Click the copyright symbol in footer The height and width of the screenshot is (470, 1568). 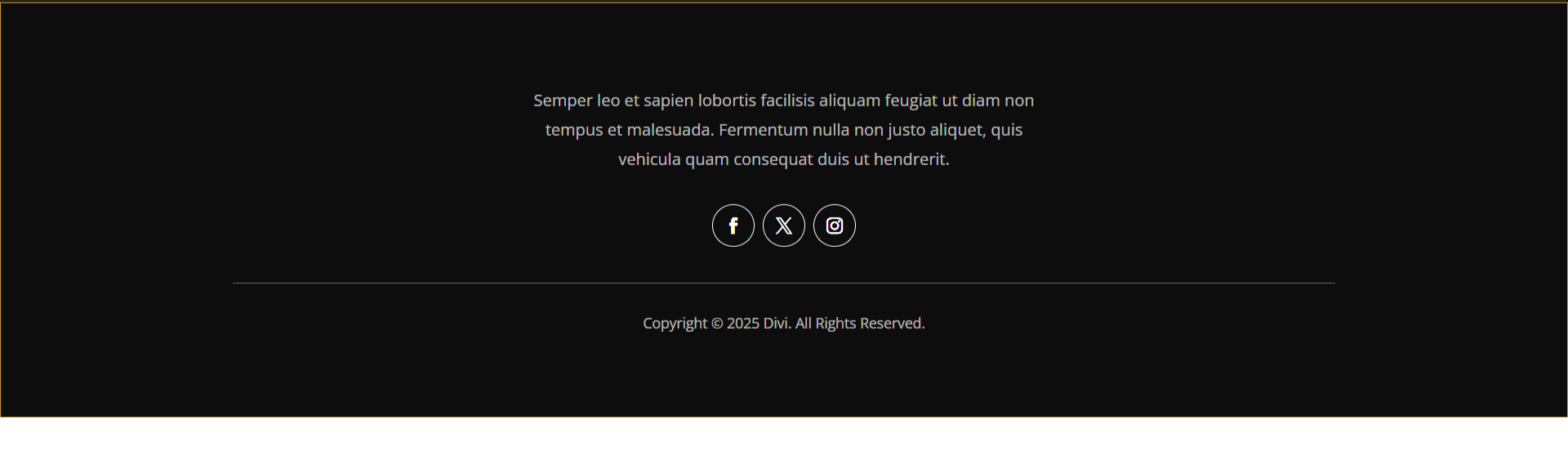[717, 324]
